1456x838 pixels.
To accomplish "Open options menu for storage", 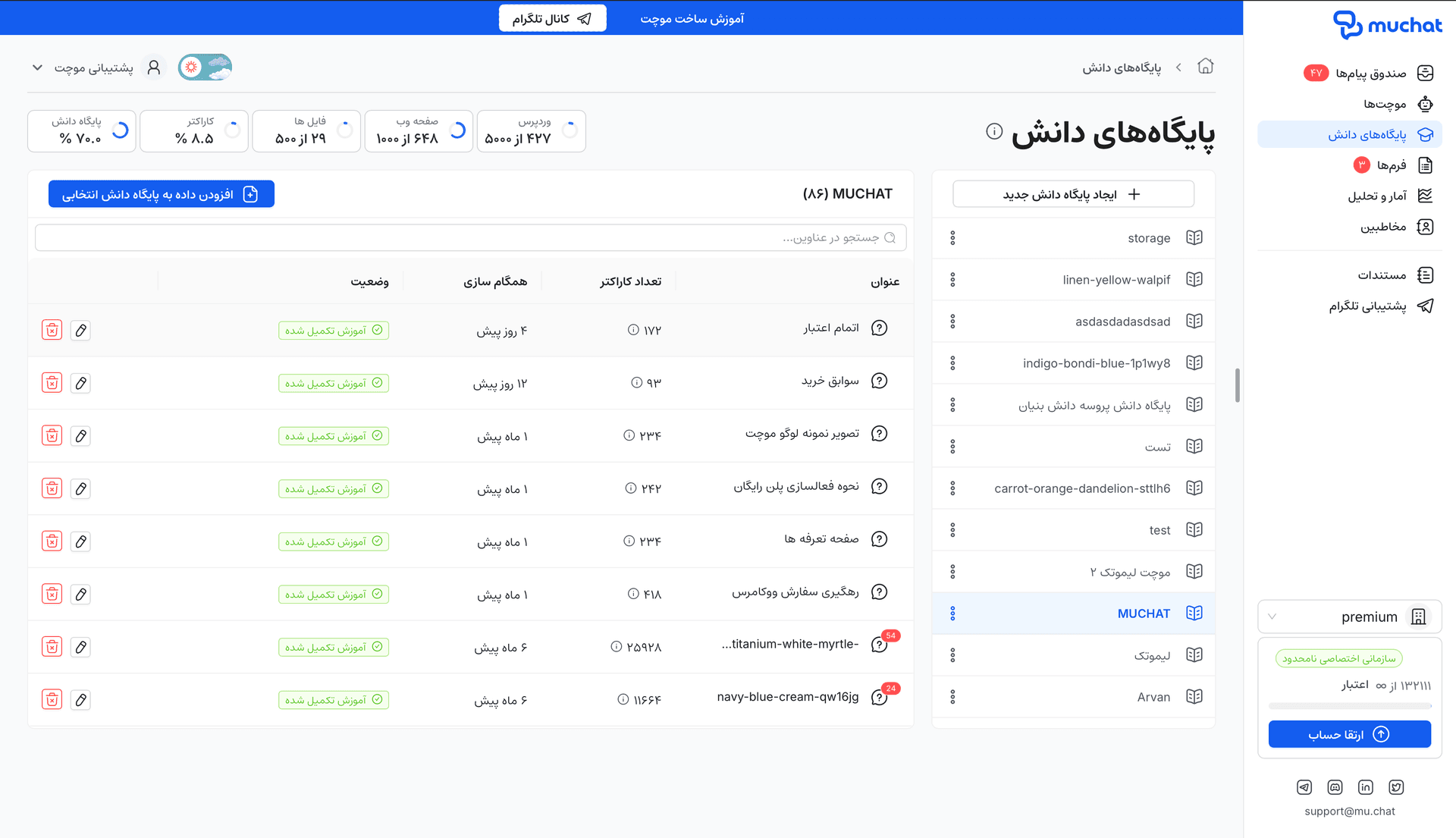I will click(x=952, y=238).
